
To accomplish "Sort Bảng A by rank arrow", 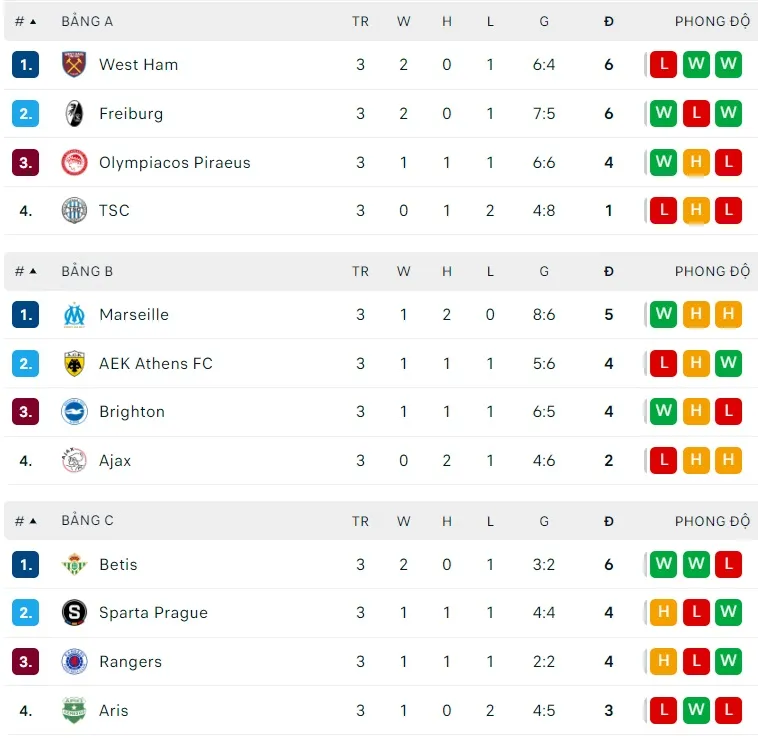I will tap(33, 21).
